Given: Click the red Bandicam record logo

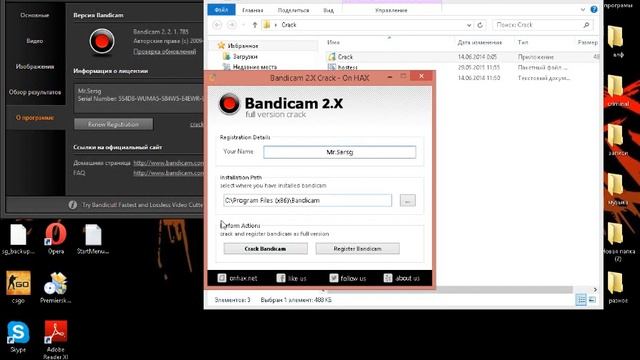Looking at the screenshot, I should [x=102, y=41].
